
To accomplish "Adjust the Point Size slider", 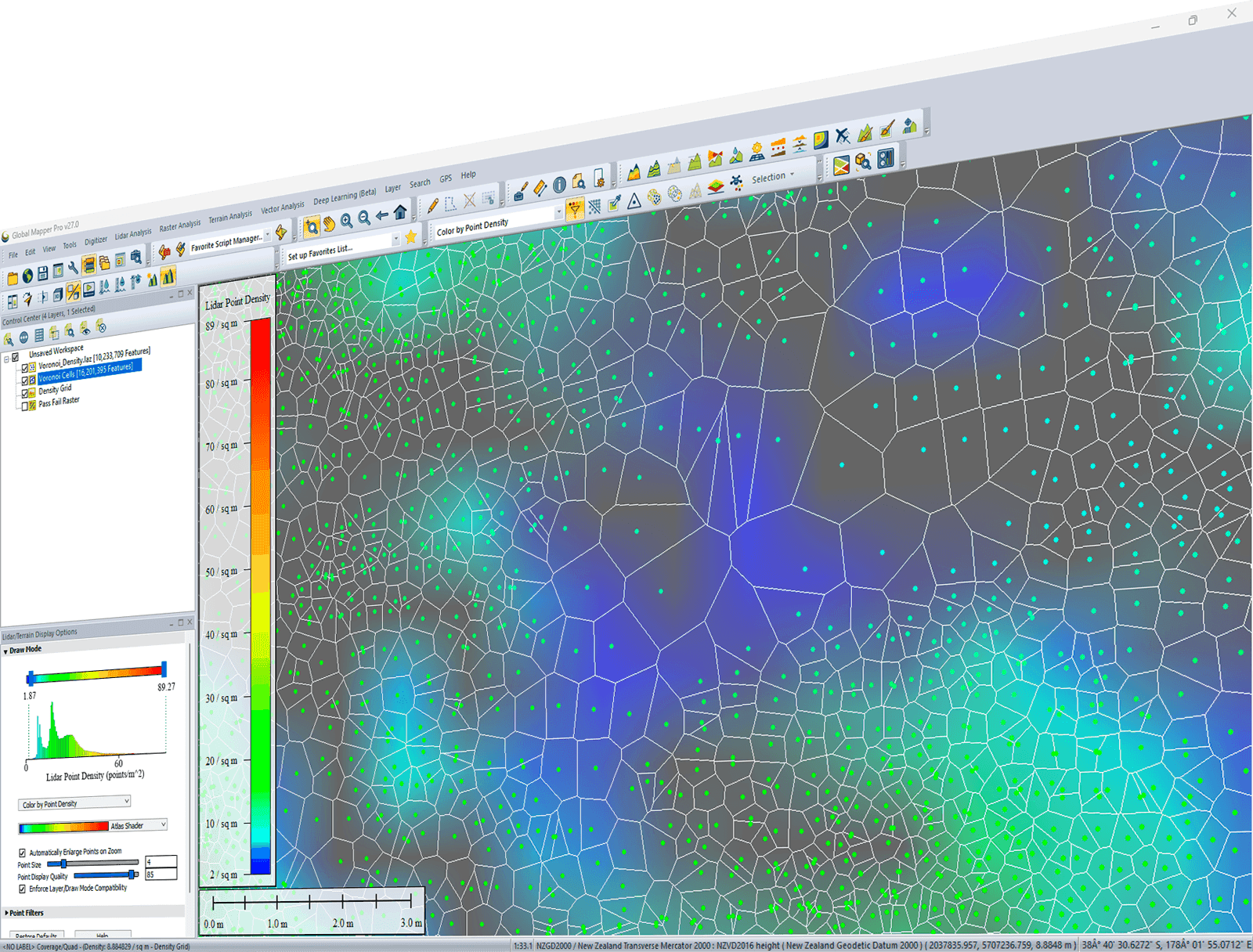I will coord(63,864).
